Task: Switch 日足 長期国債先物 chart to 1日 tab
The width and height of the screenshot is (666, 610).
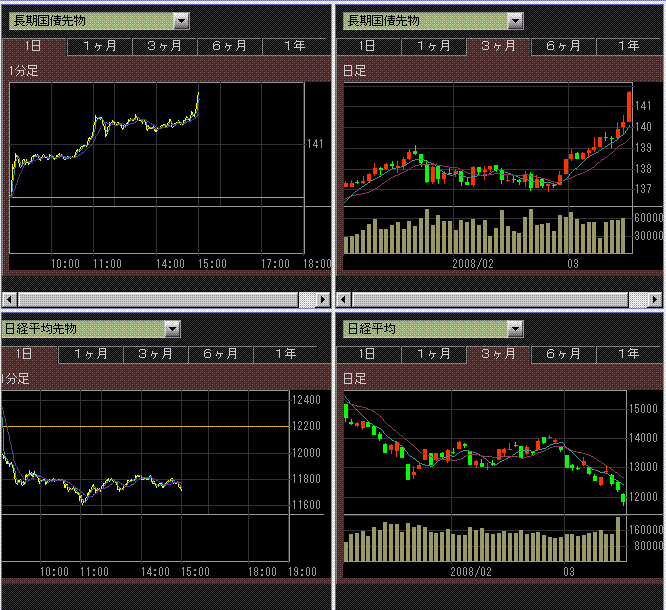Action: click(x=368, y=46)
